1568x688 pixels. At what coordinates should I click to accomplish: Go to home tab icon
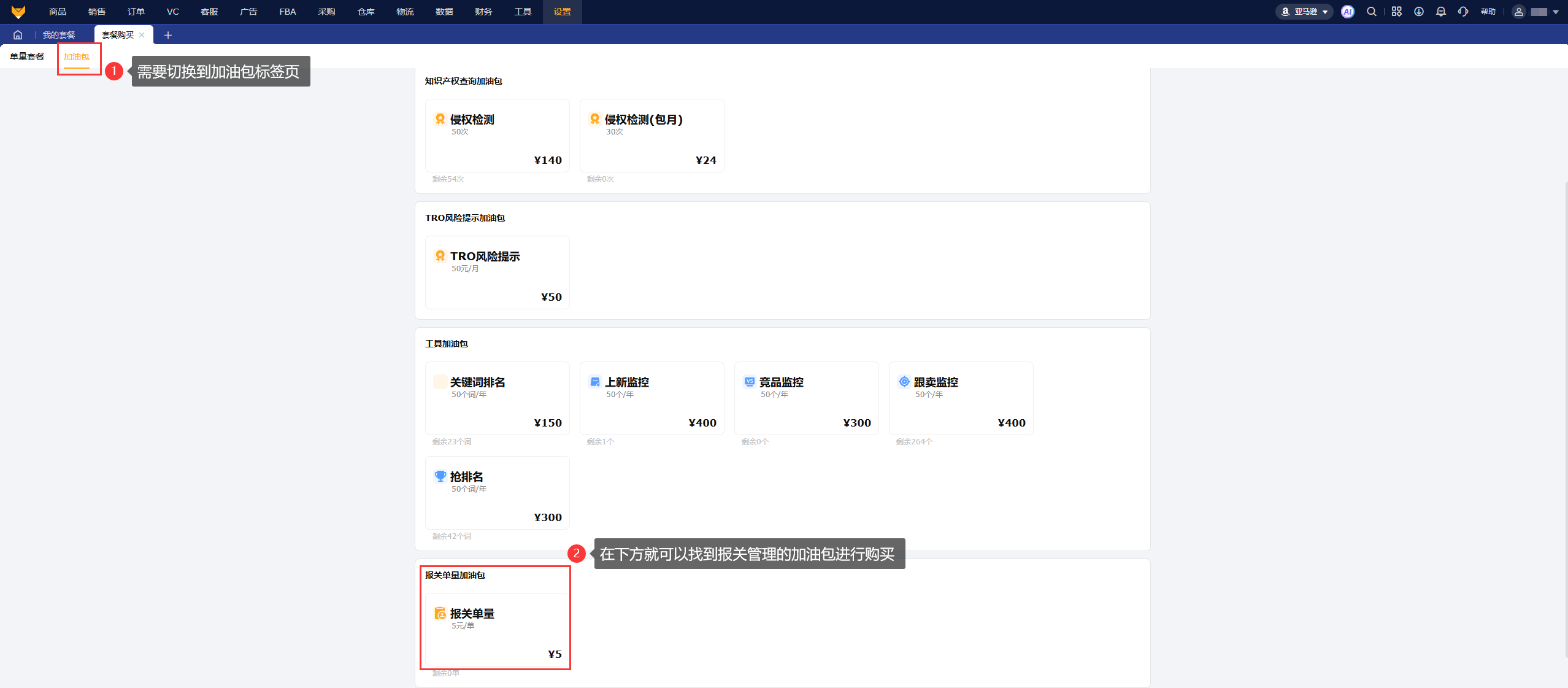[x=18, y=35]
